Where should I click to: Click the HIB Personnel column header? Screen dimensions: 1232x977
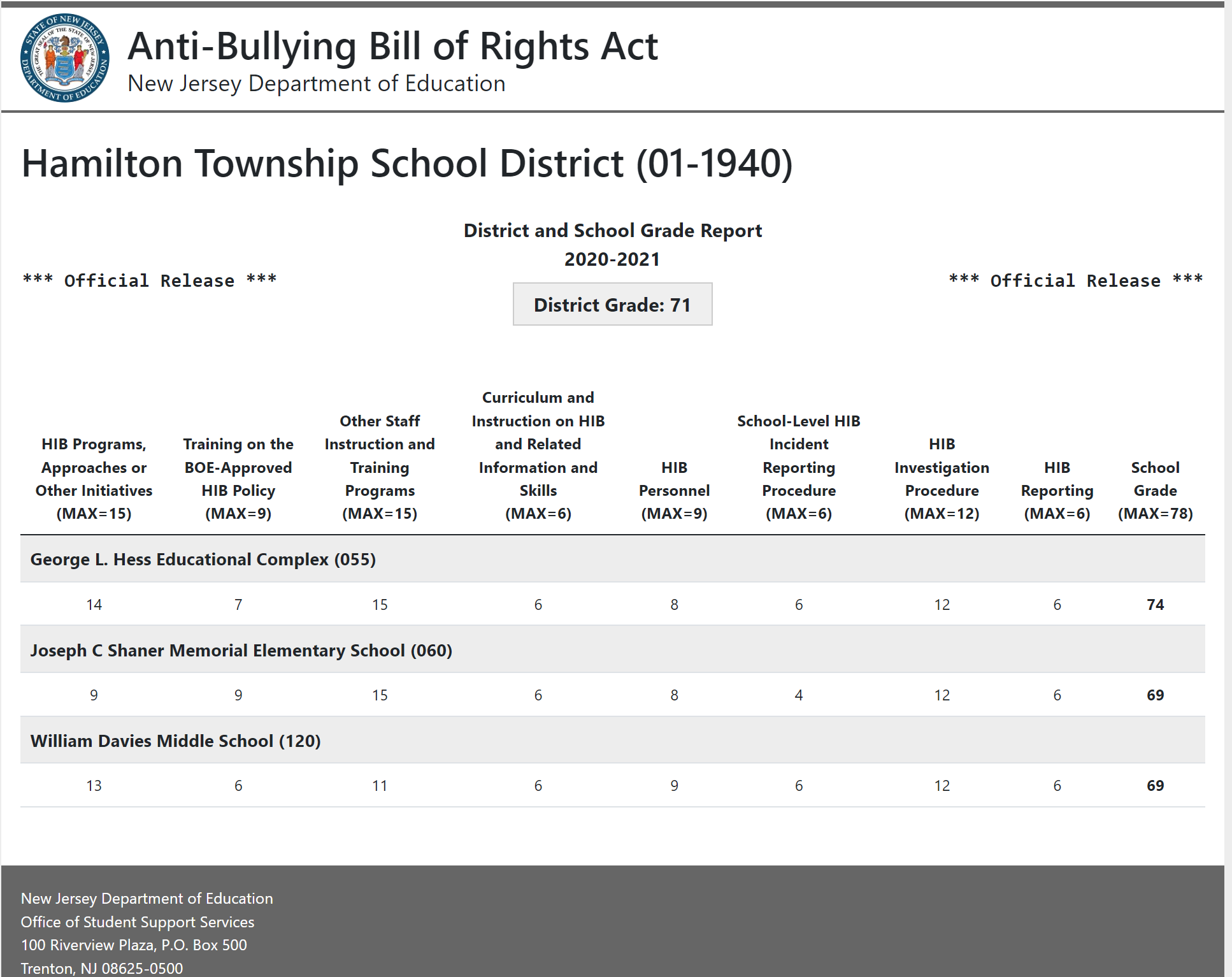[x=674, y=490]
